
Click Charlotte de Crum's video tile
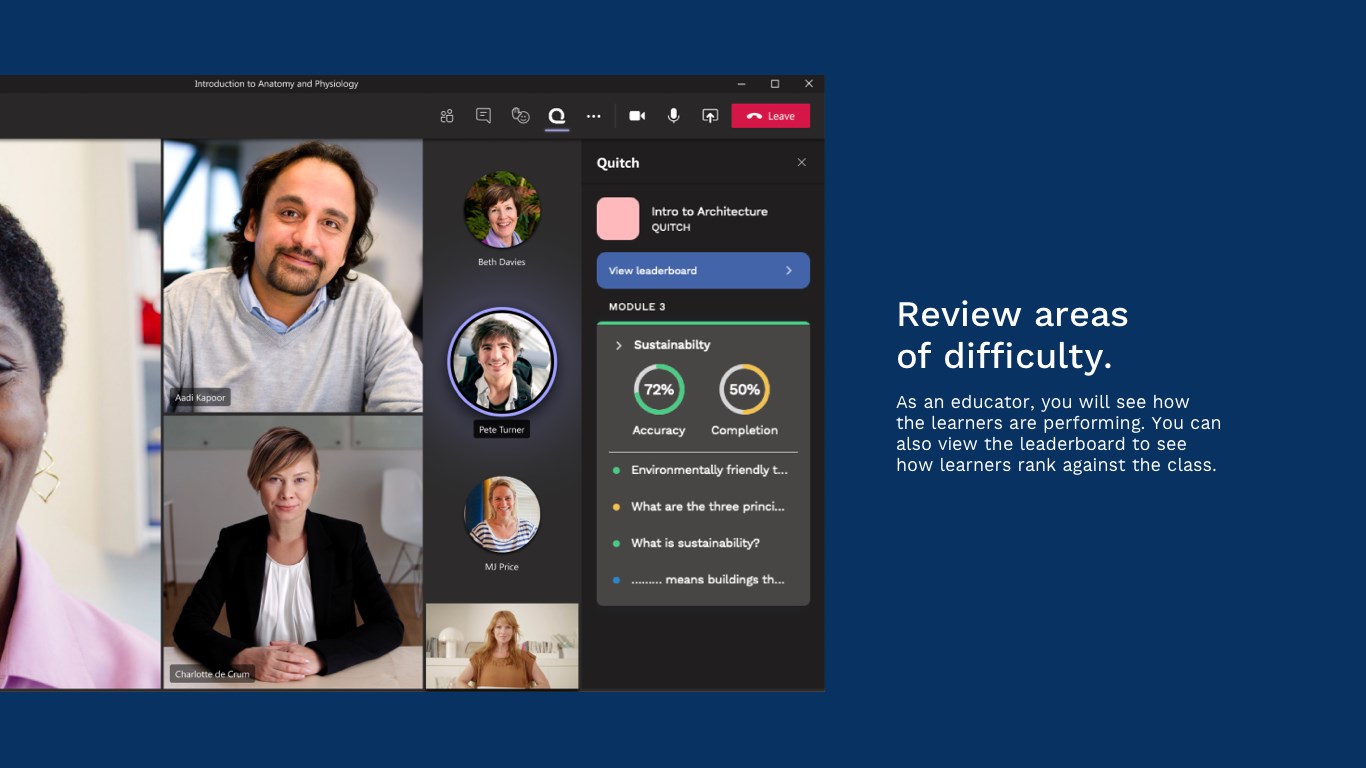click(293, 552)
